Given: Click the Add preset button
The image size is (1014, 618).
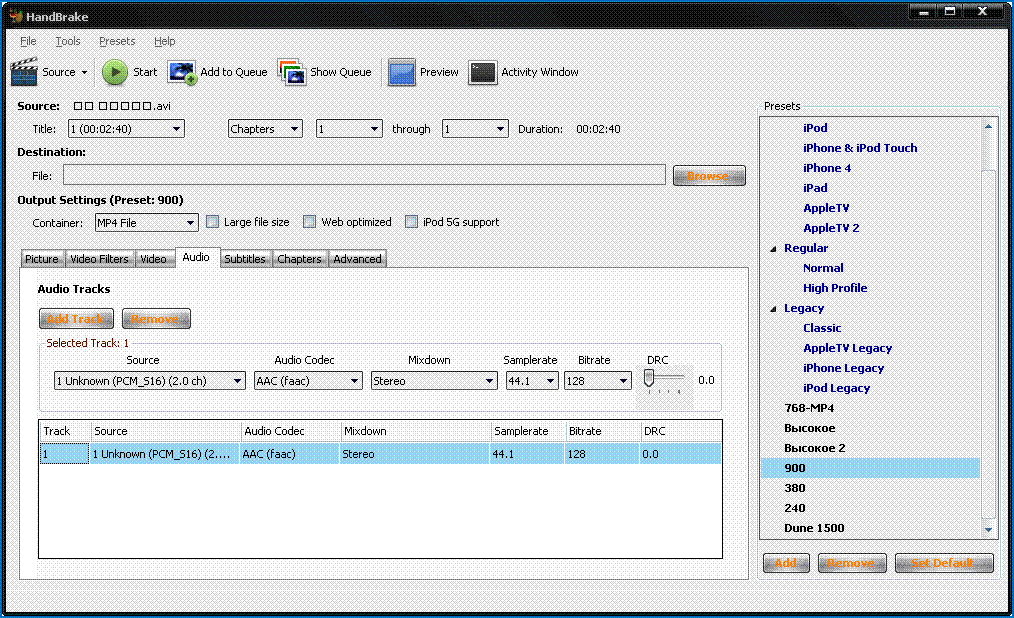Looking at the screenshot, I should (x=786, y=563).
